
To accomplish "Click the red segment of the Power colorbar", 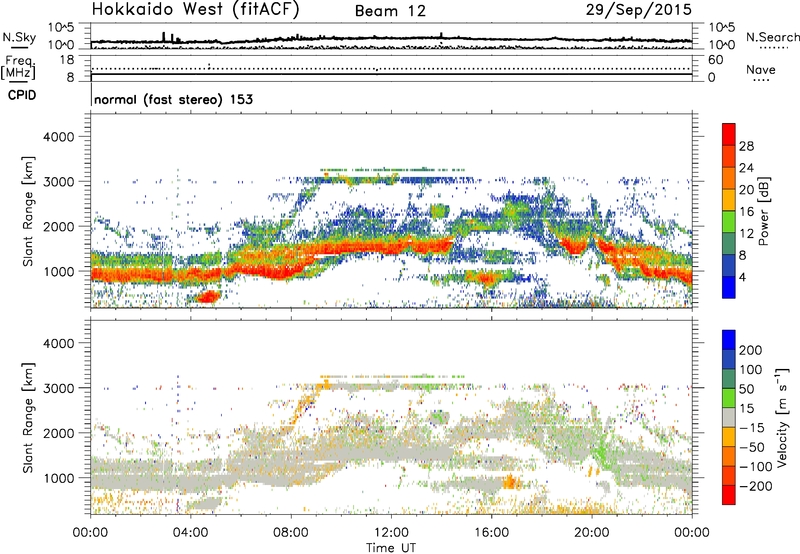I will (729, 135).
